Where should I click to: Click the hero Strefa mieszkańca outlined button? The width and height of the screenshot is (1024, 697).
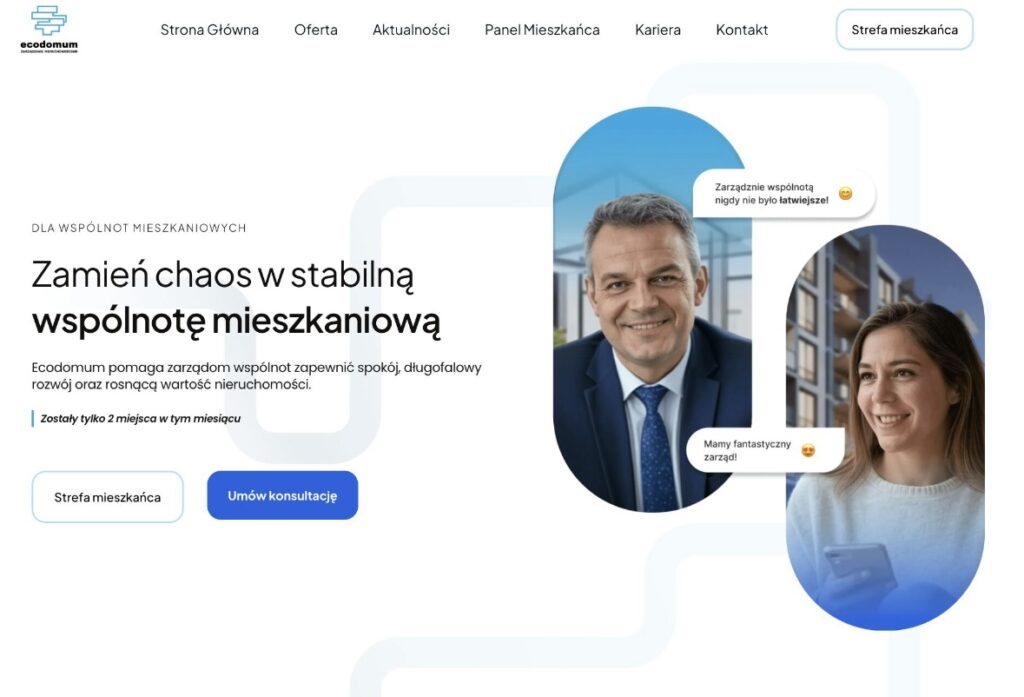(x=107, y=497)
